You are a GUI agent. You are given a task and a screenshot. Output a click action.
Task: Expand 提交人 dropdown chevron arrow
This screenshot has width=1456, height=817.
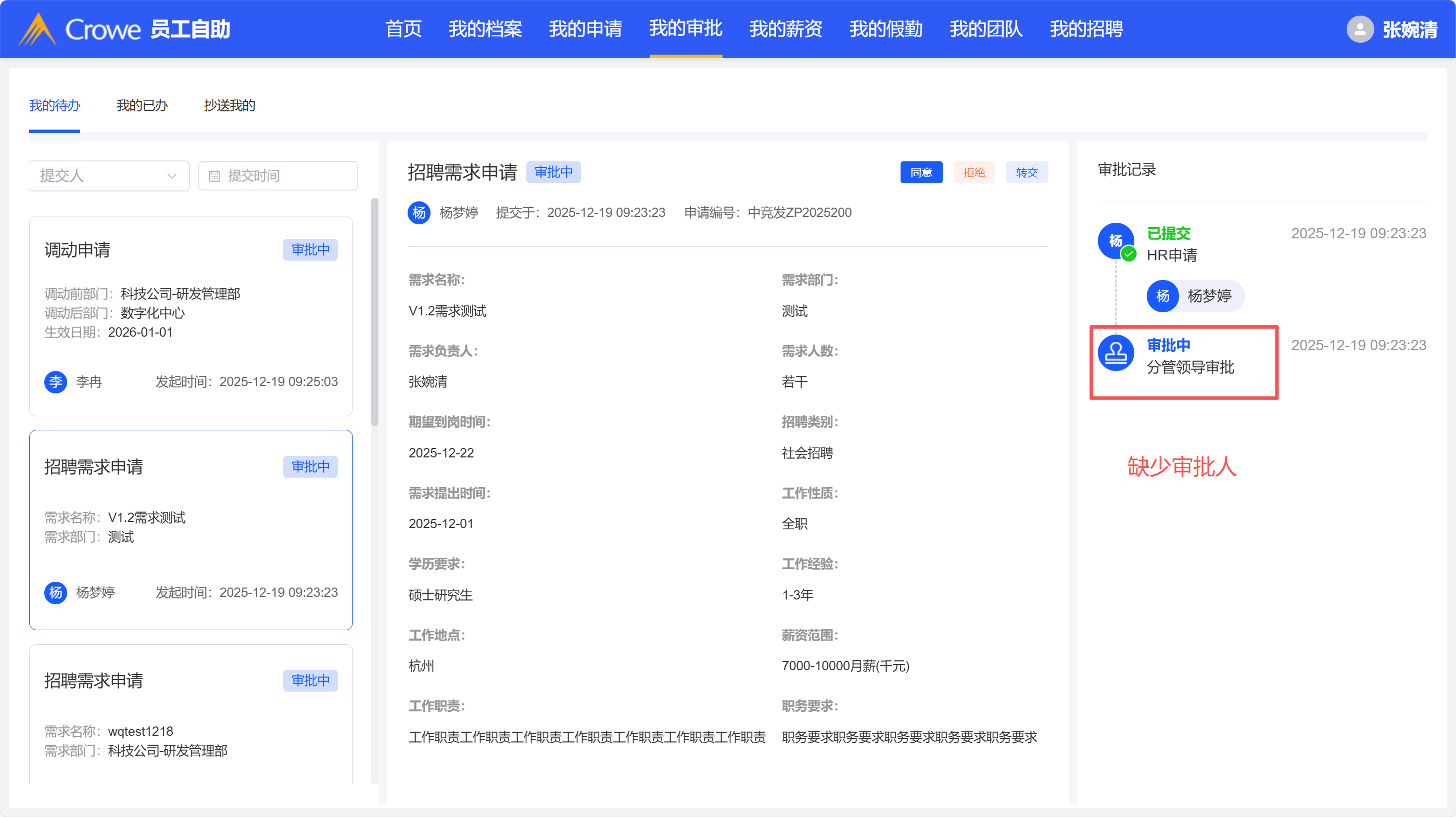(x=172, y=176)
